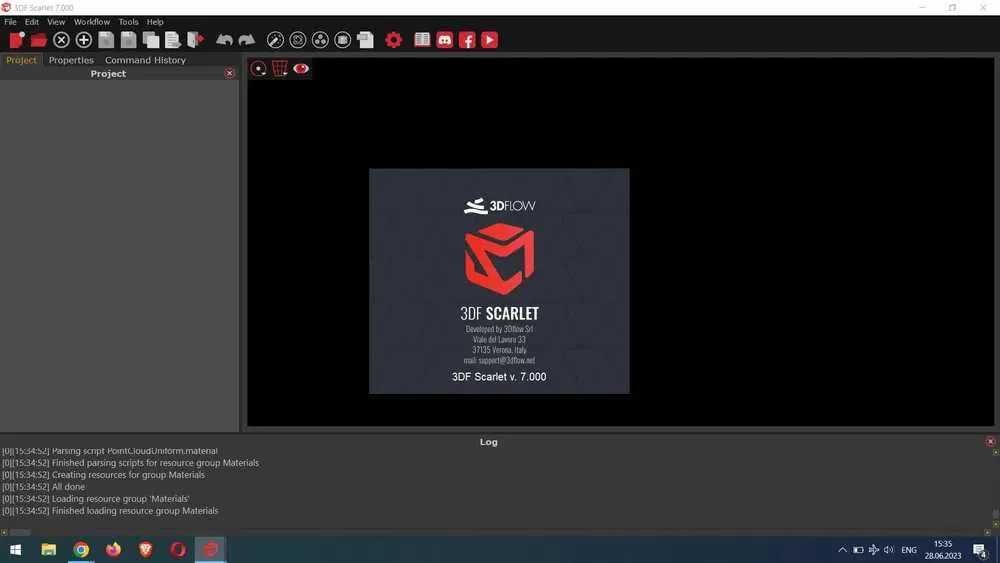Open Opera browser from the taskbar
The image size is (1000, 563).
(x=178, y=550)
